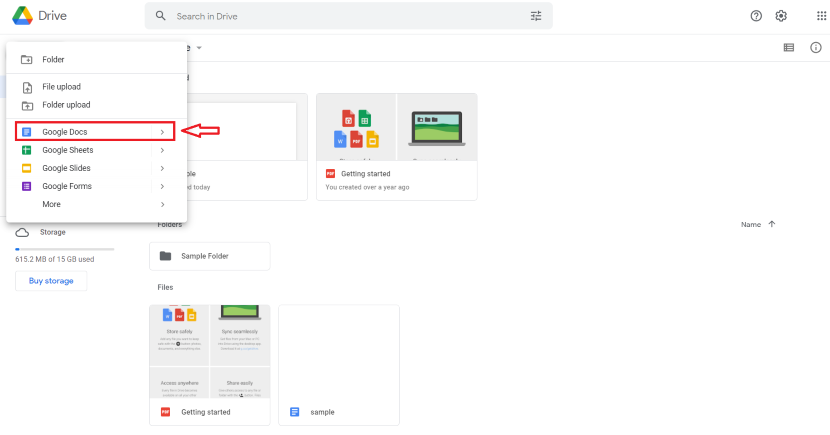
Task: Select Google Docs menu entry
Action: point(95,132)
